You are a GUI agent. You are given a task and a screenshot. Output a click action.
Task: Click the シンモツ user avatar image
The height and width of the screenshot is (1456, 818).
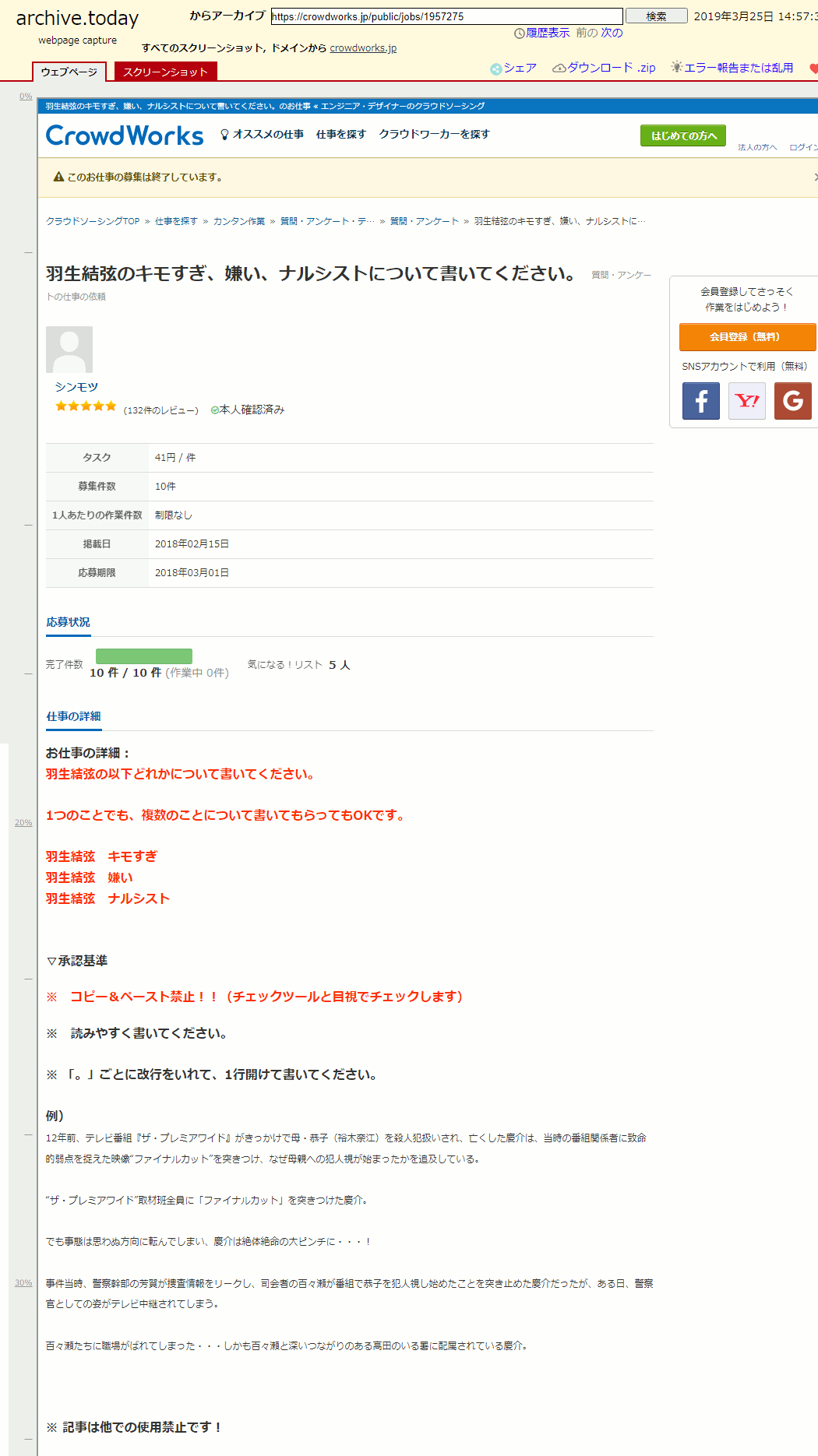[69, 350]
